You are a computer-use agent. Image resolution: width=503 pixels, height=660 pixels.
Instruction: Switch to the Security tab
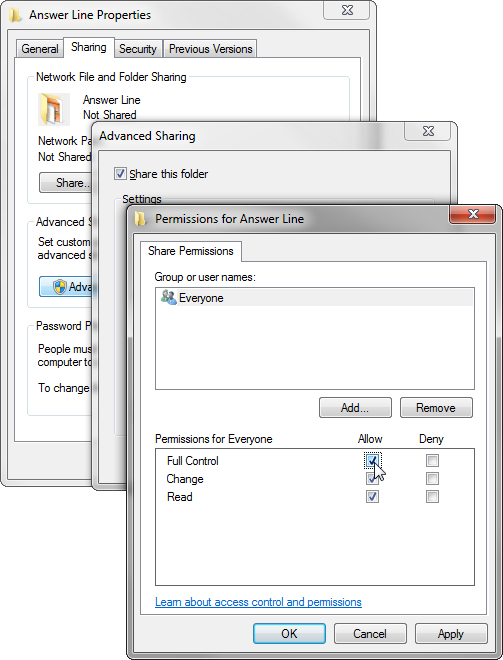[x=138, y=49]
